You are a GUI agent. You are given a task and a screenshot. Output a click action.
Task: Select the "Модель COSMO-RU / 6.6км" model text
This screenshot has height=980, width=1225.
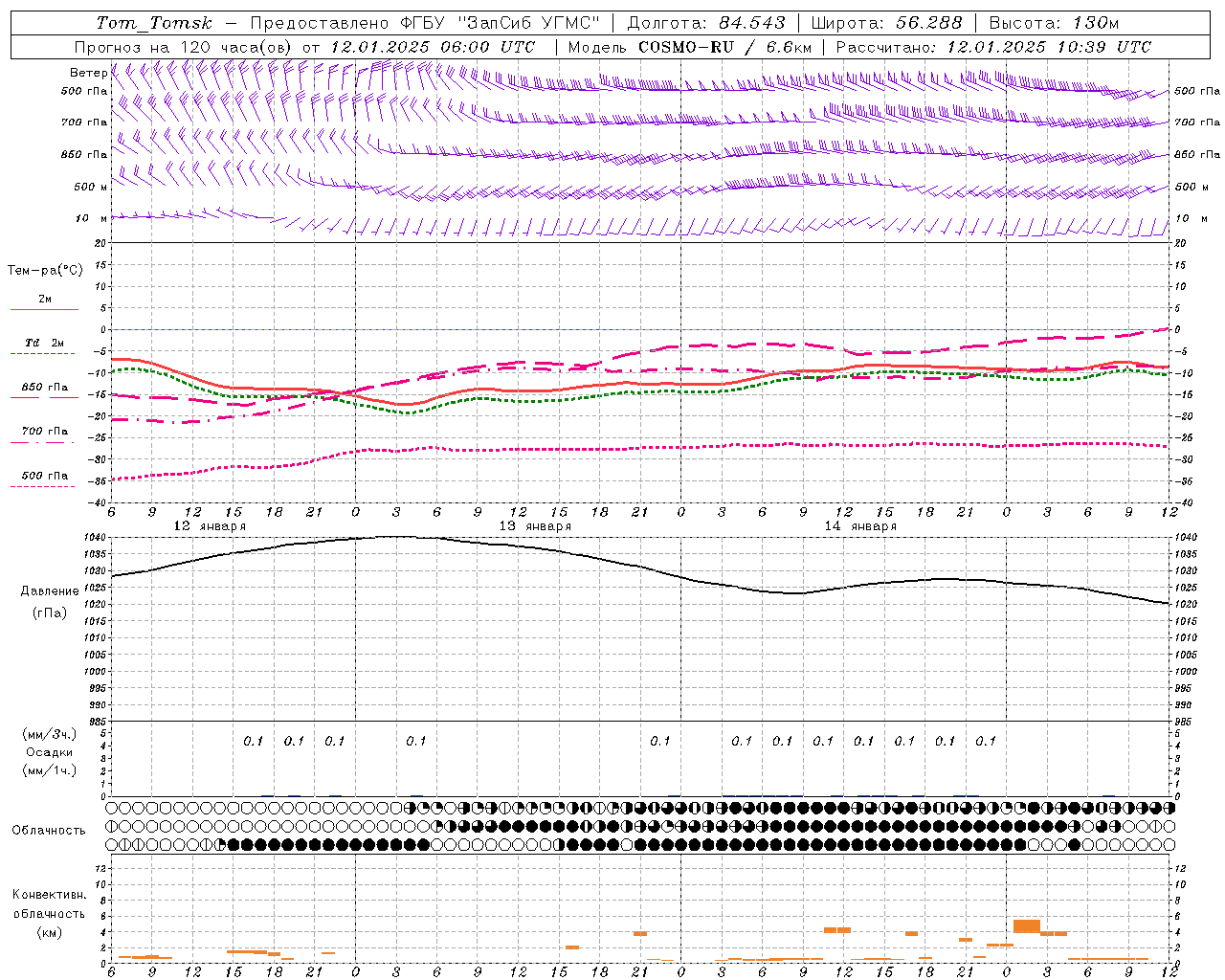coord(689,47)
